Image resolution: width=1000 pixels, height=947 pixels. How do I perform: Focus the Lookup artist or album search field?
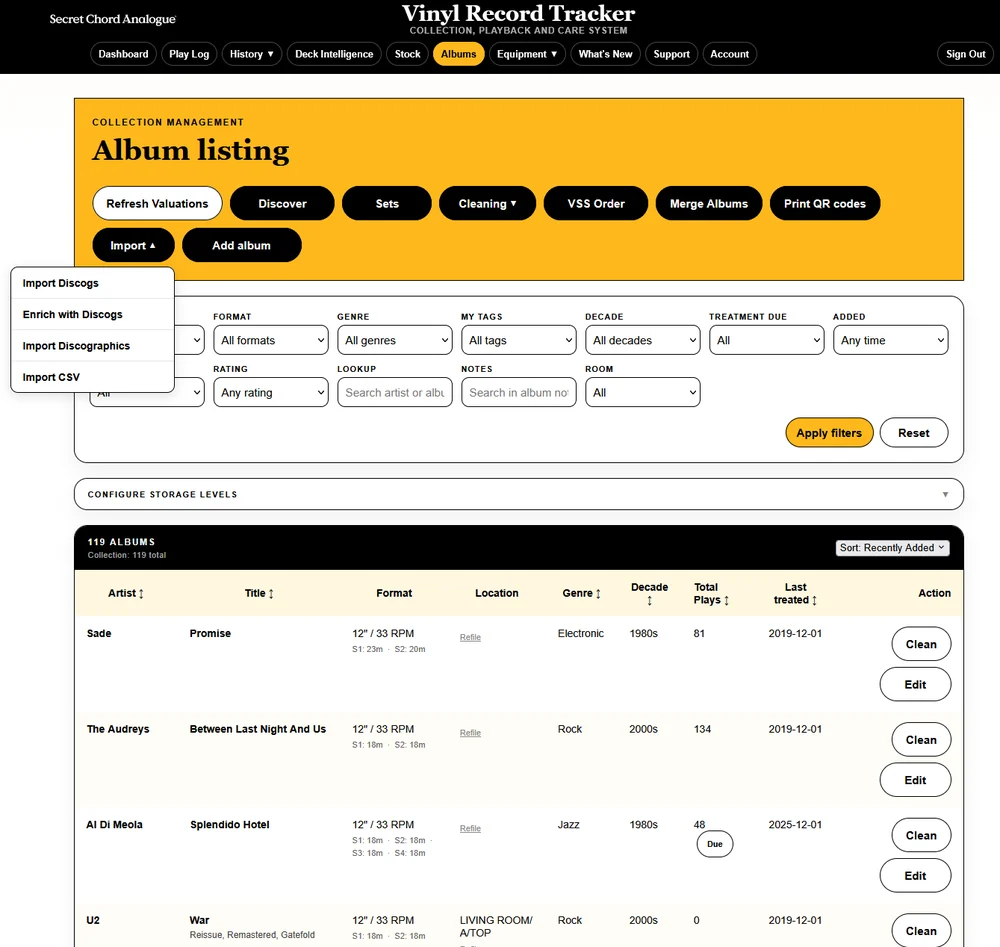[x=395, y=392]
